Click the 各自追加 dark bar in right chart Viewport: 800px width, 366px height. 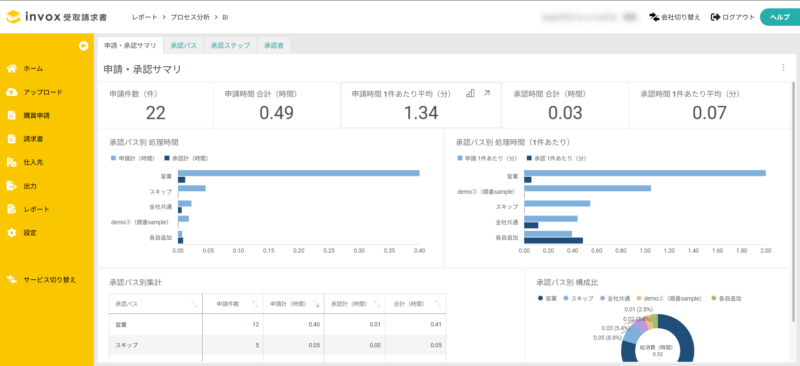coord(554,240)
